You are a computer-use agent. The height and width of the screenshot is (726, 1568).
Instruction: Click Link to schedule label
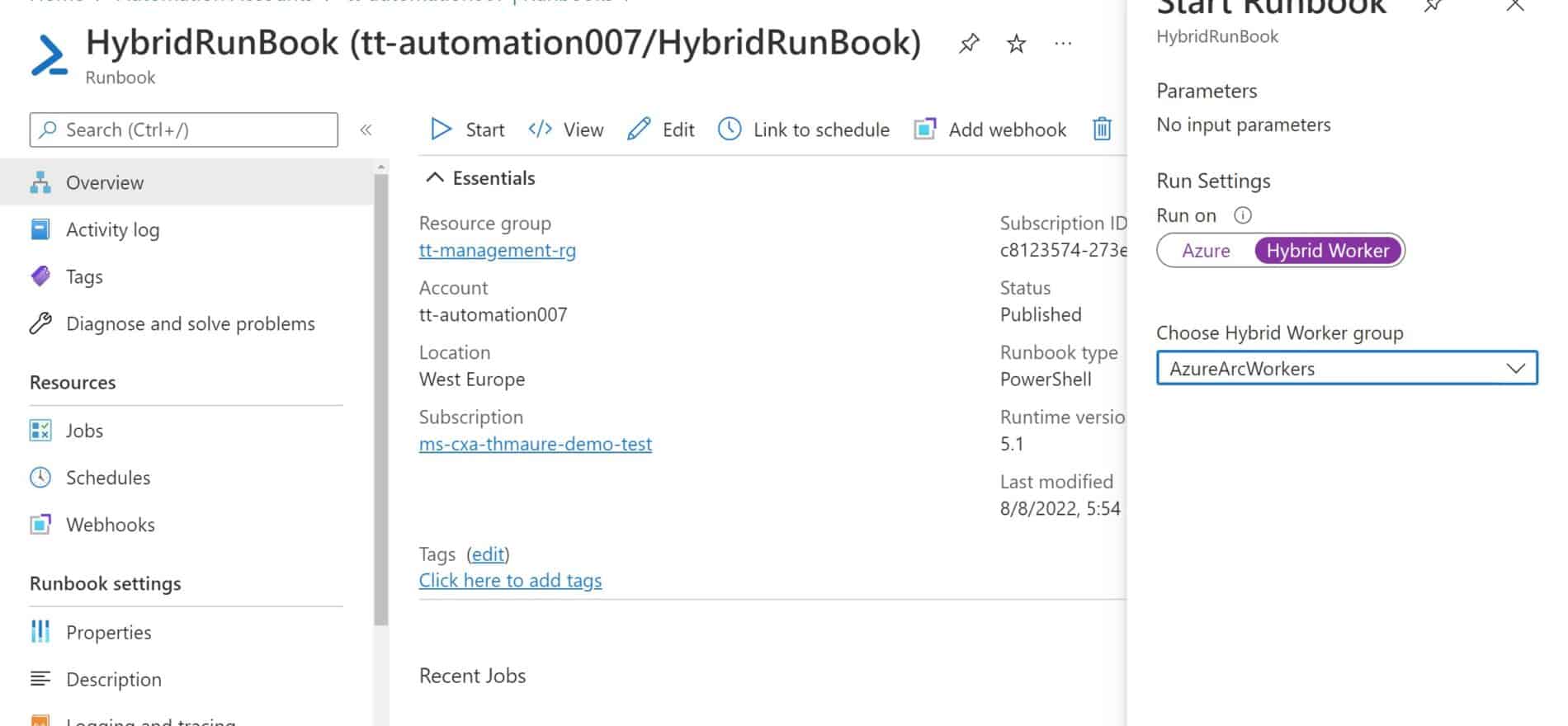821,130
